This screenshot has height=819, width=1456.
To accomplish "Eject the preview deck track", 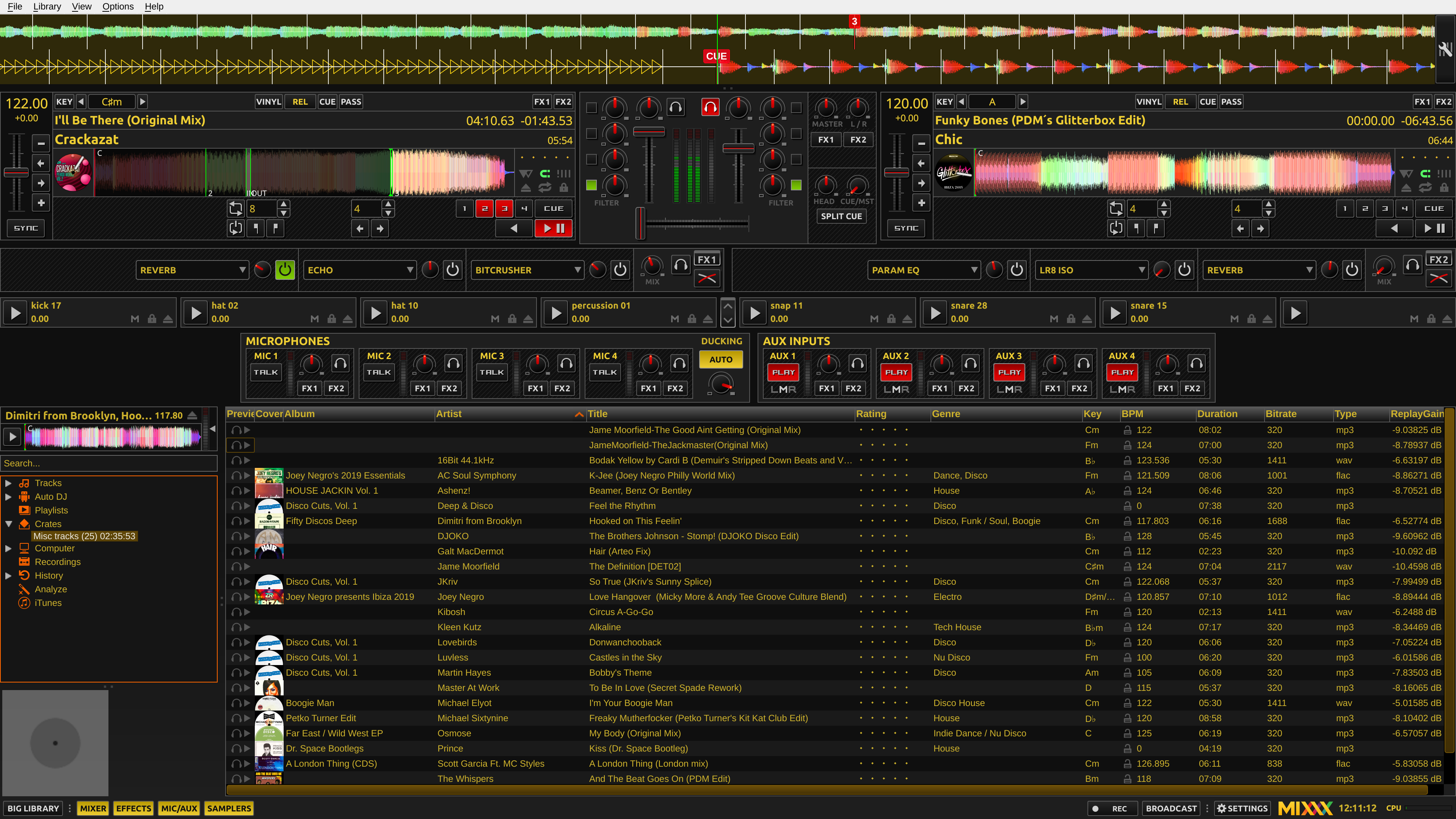I will (192, 416).
